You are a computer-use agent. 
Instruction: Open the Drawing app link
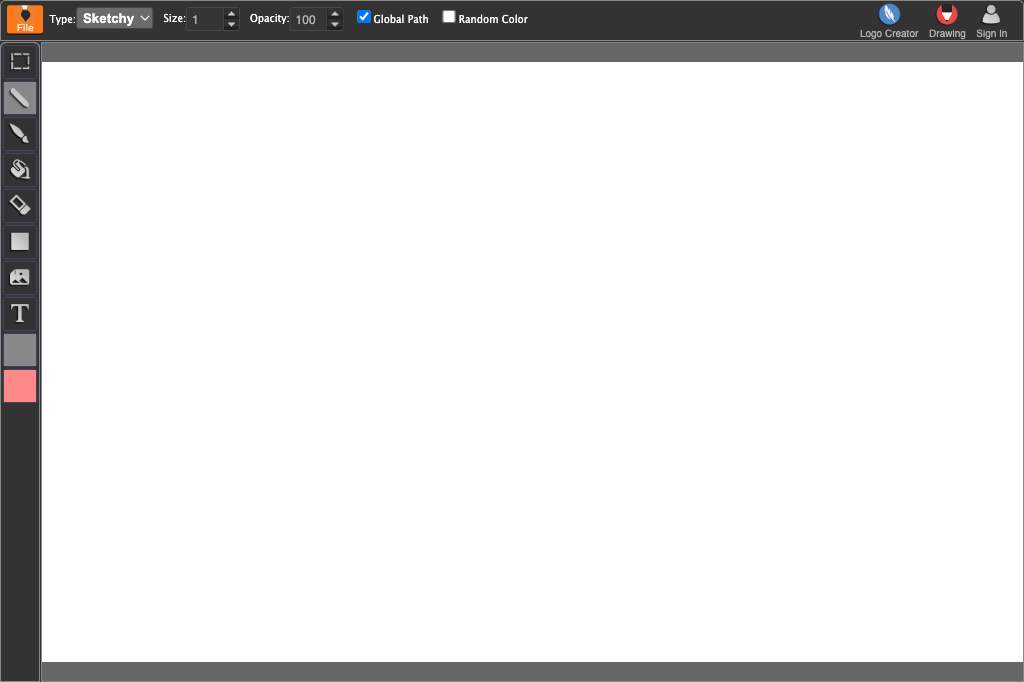pos(947,21)
